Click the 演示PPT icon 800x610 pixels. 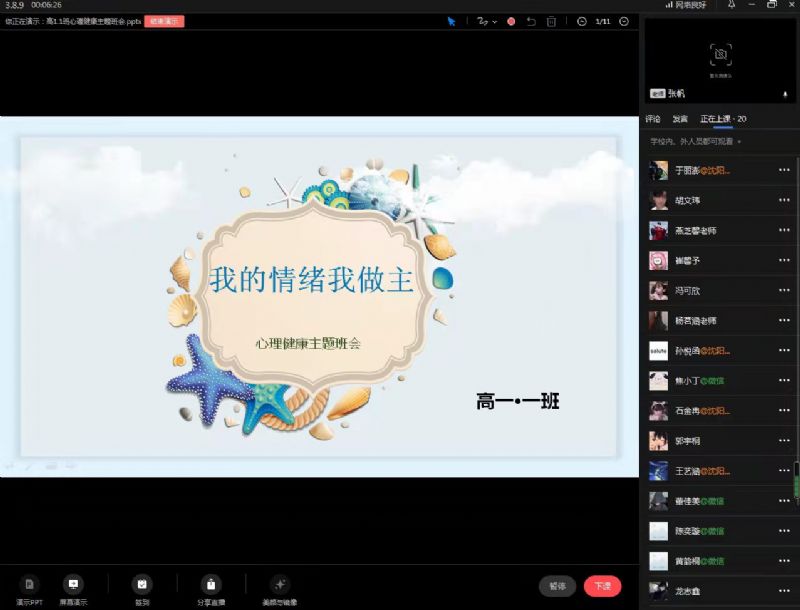[29, 588]
